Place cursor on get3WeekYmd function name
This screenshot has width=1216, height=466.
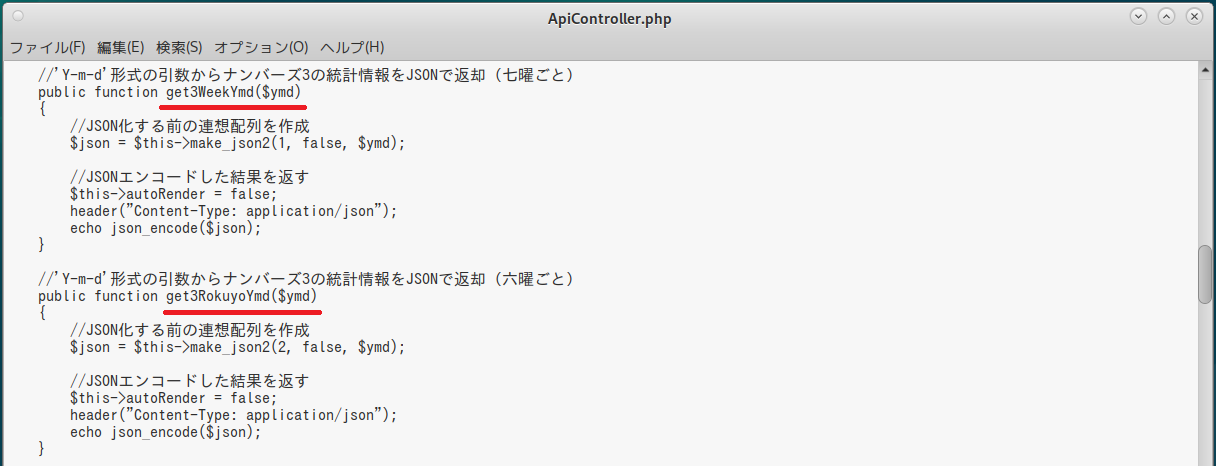point(210,93)
